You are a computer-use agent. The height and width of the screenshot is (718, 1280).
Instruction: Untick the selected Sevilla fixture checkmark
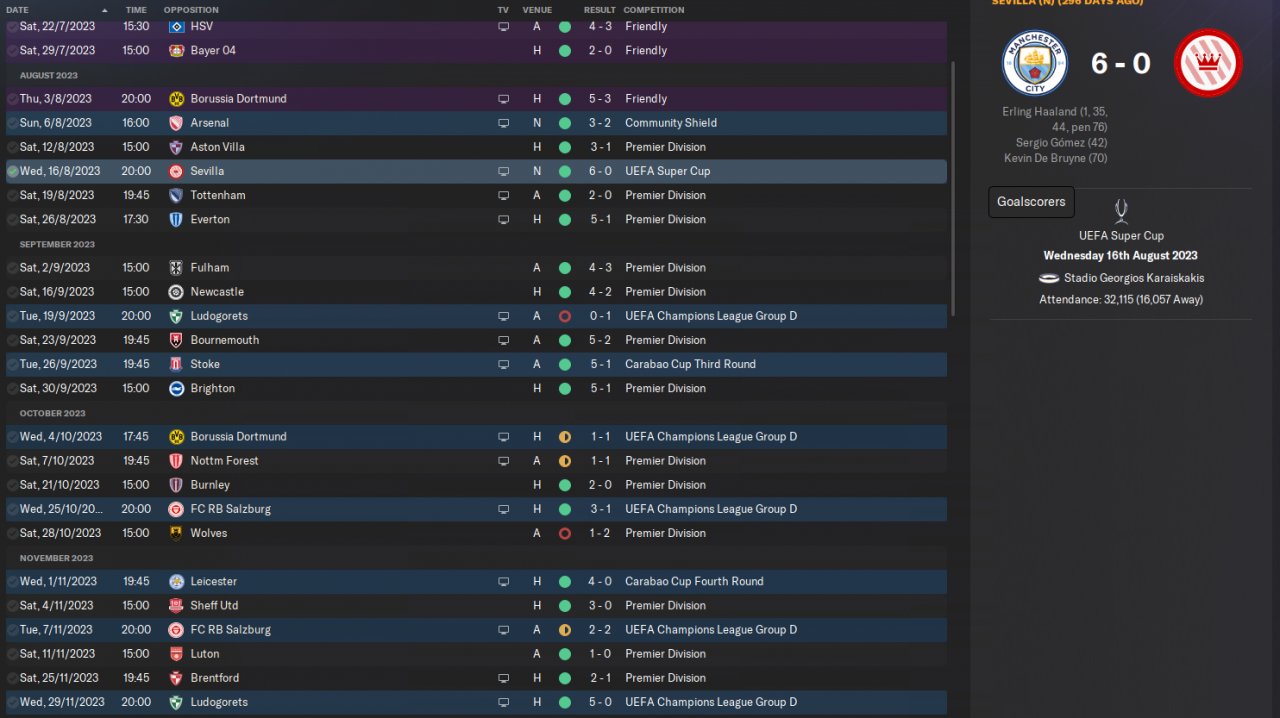(12, 171)
